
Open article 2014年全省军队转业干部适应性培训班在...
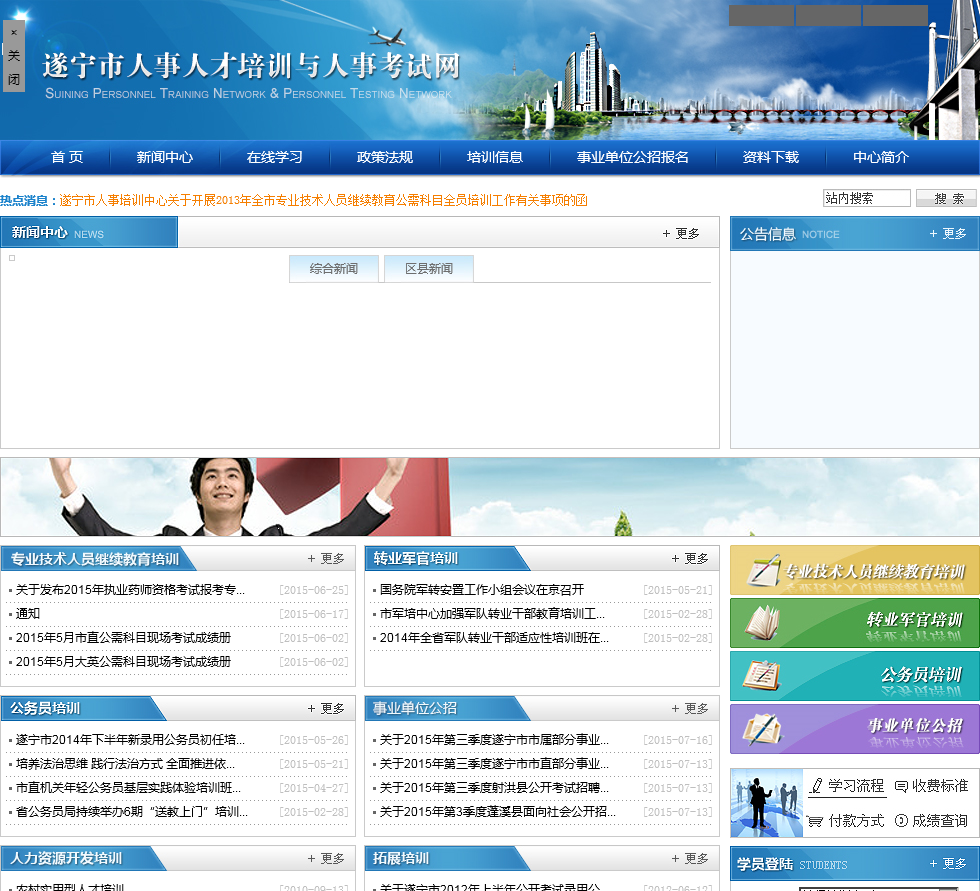coord(494,637)
